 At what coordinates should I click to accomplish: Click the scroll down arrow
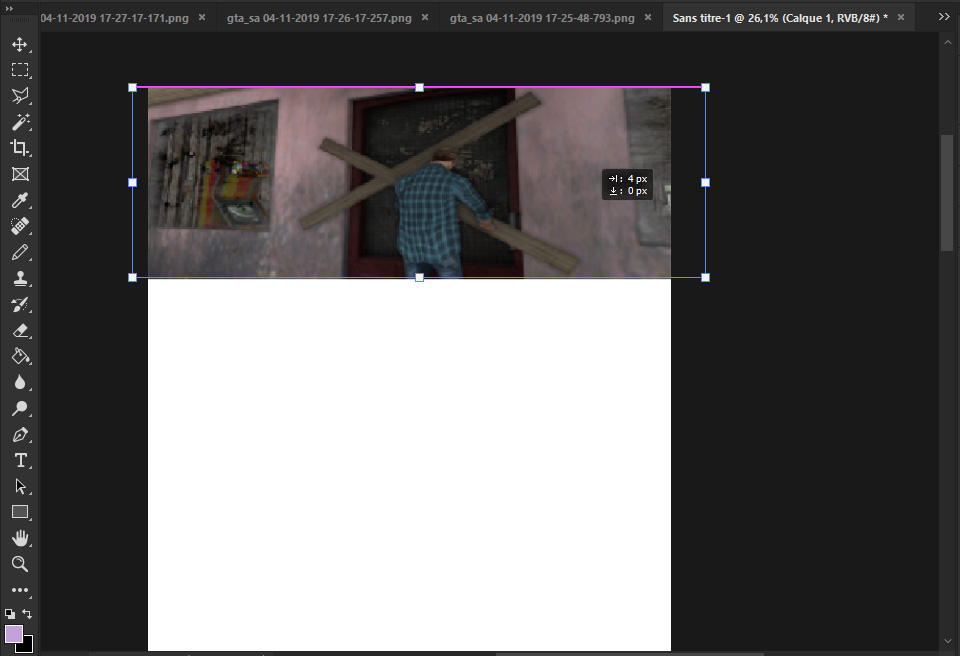pos(947,641)
